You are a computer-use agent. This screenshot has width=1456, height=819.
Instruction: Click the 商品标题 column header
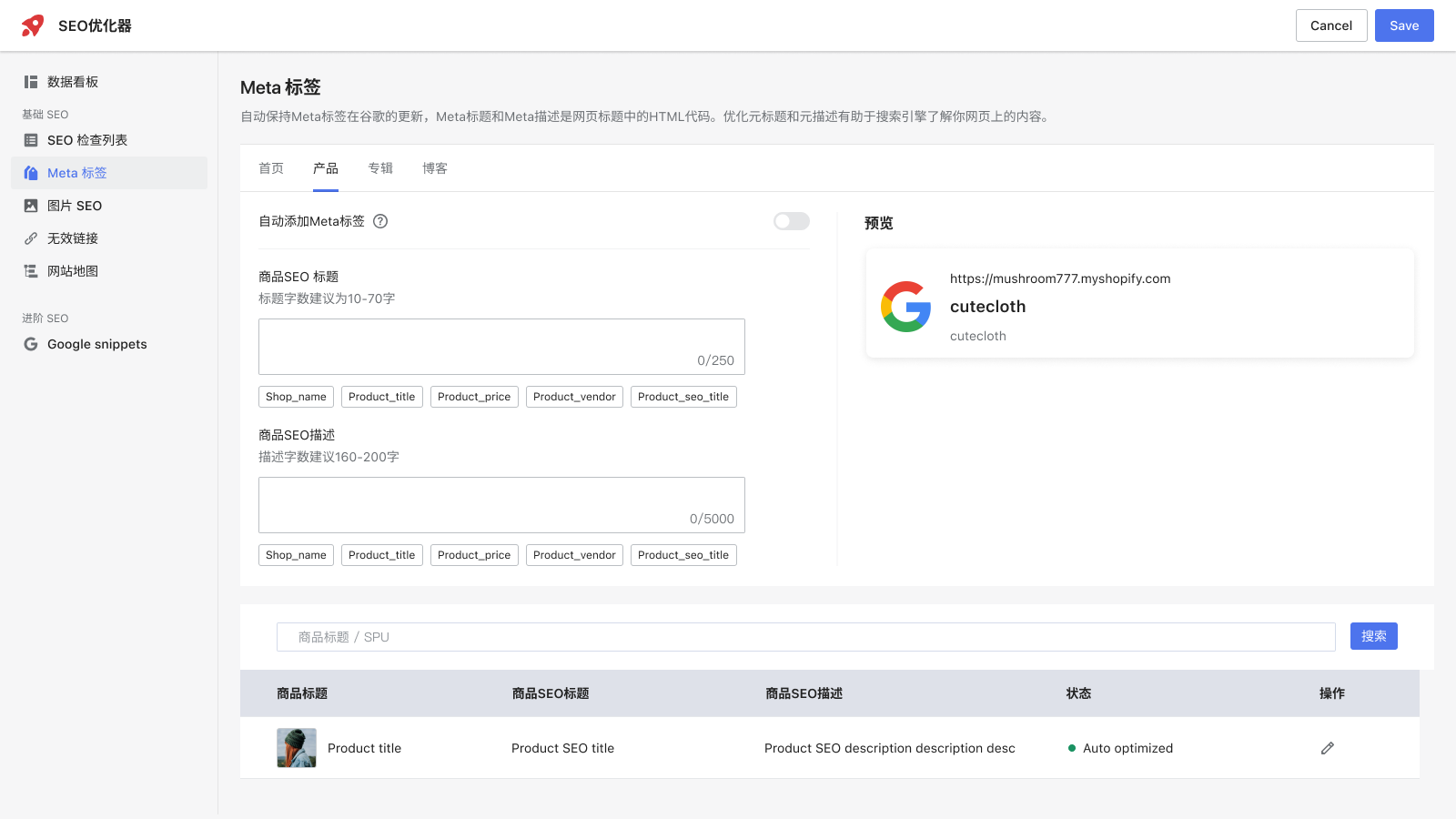tap(302, 693)
